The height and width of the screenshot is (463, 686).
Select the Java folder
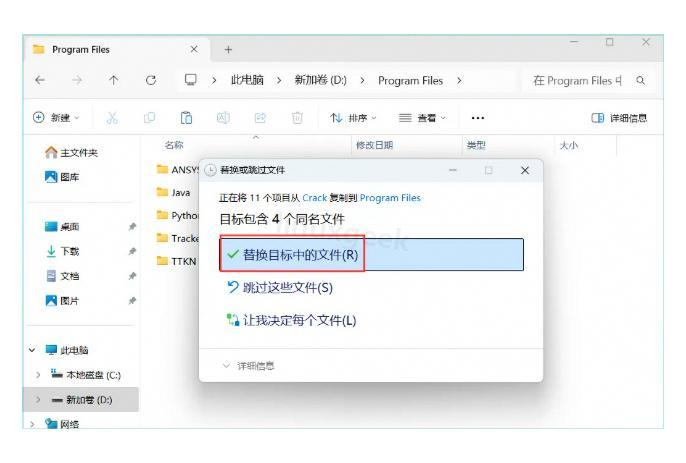(x=173, y=193)
